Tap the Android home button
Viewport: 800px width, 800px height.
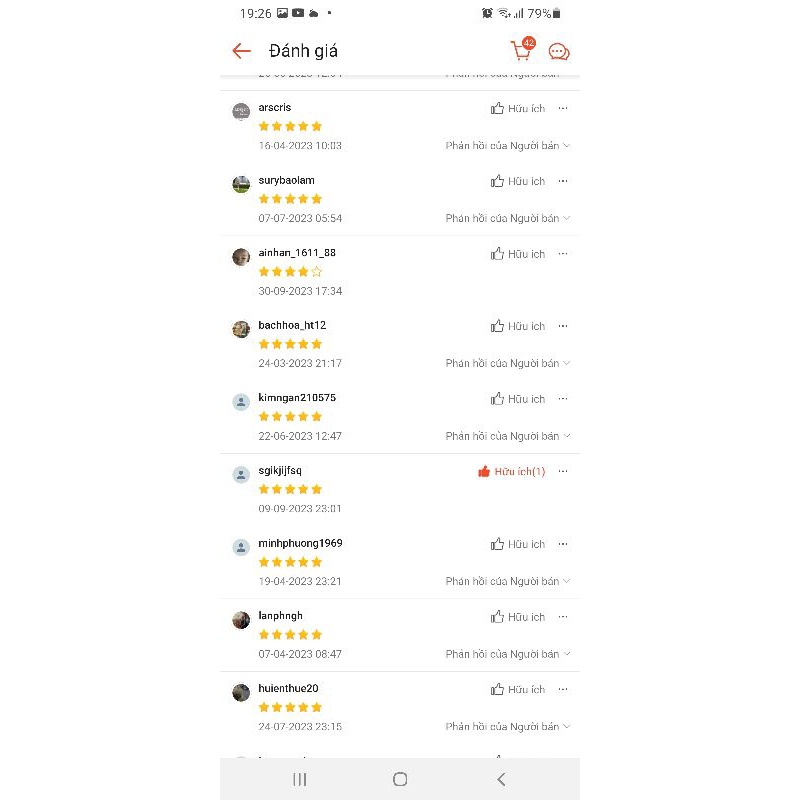pyautogui.click(x=400, y=779)
